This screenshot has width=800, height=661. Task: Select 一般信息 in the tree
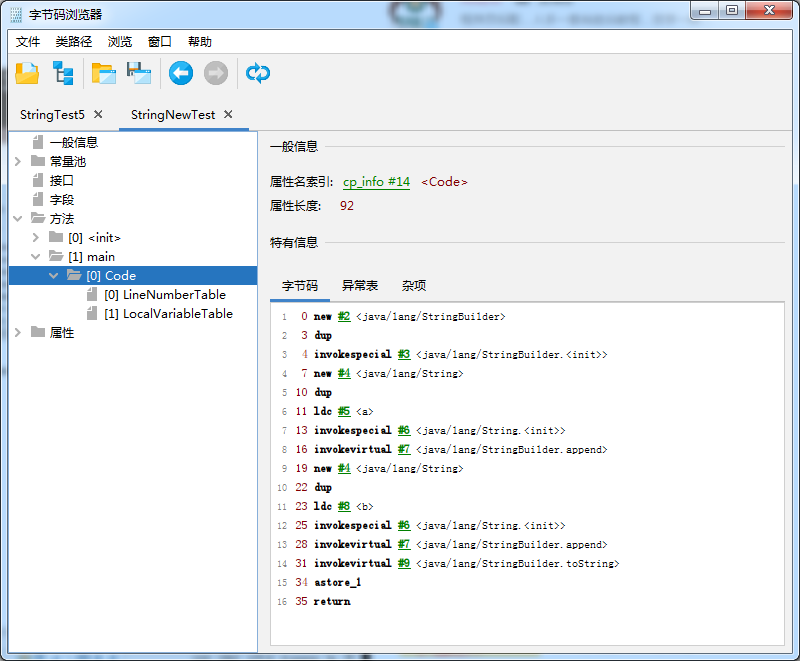[x=73, y=142]
